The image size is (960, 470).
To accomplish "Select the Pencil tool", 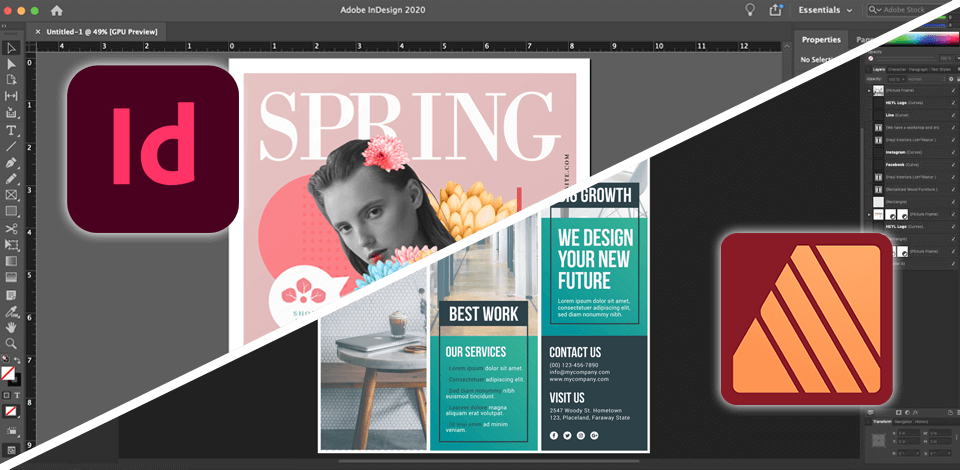I will pos(11,179).
